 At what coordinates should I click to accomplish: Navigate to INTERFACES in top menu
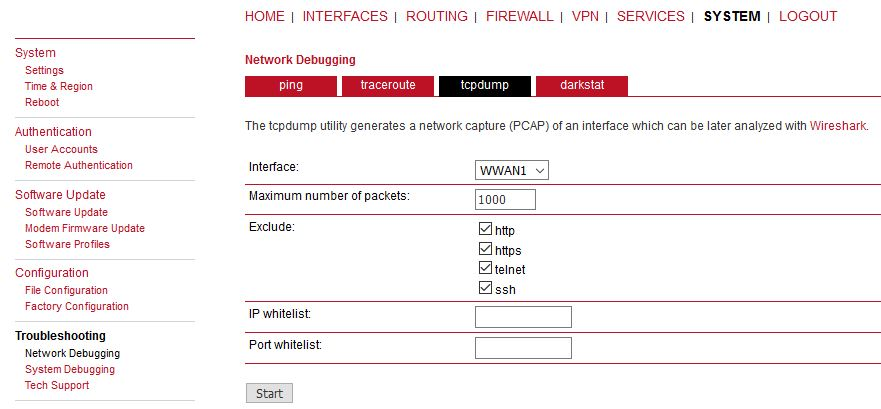pyautogui.click(x=345, y=16)
